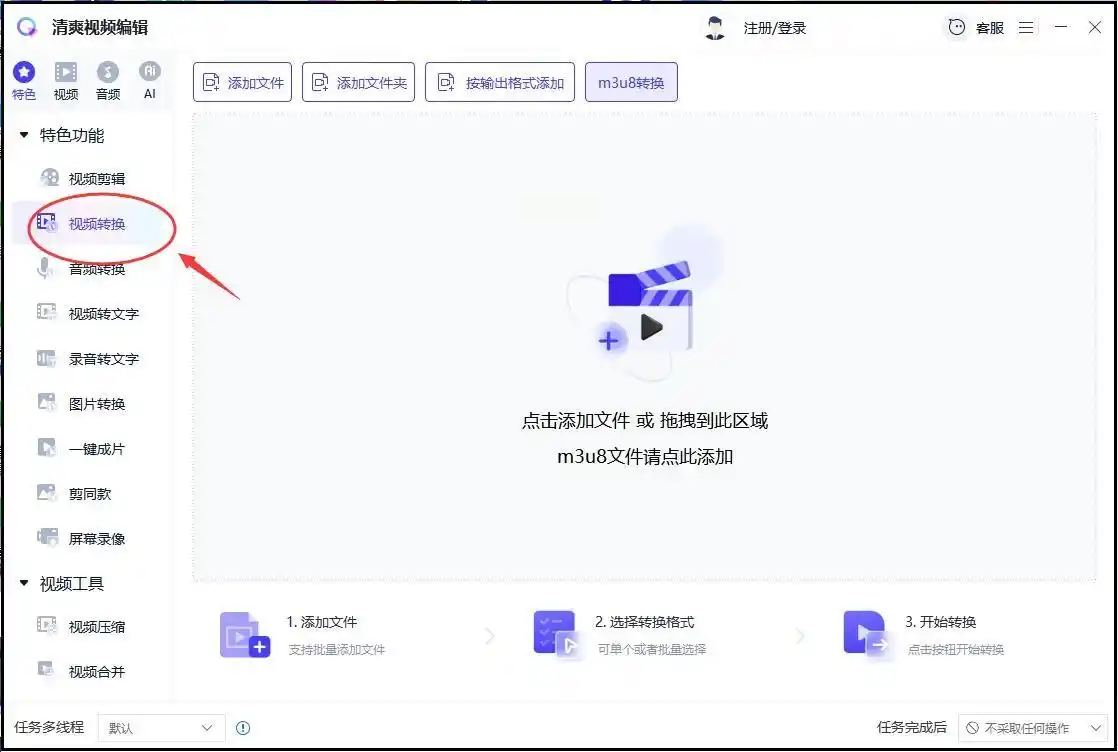Screen dimensions: 1118x752
Task: Click the clapperboard add-file icon in drop area
Action: tap(645, 309)
